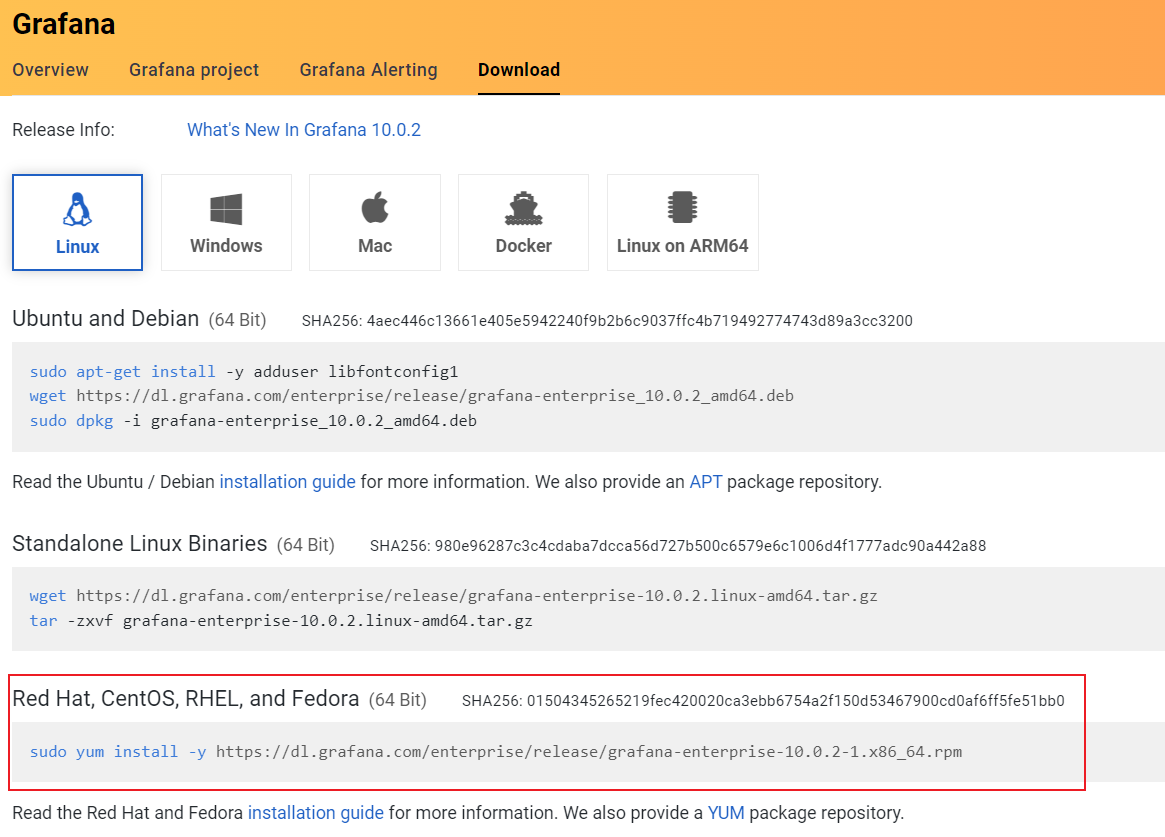Open the Red Hat and Fedora installation guide
The image size is (1165, 837).
(x=316, y=813)
